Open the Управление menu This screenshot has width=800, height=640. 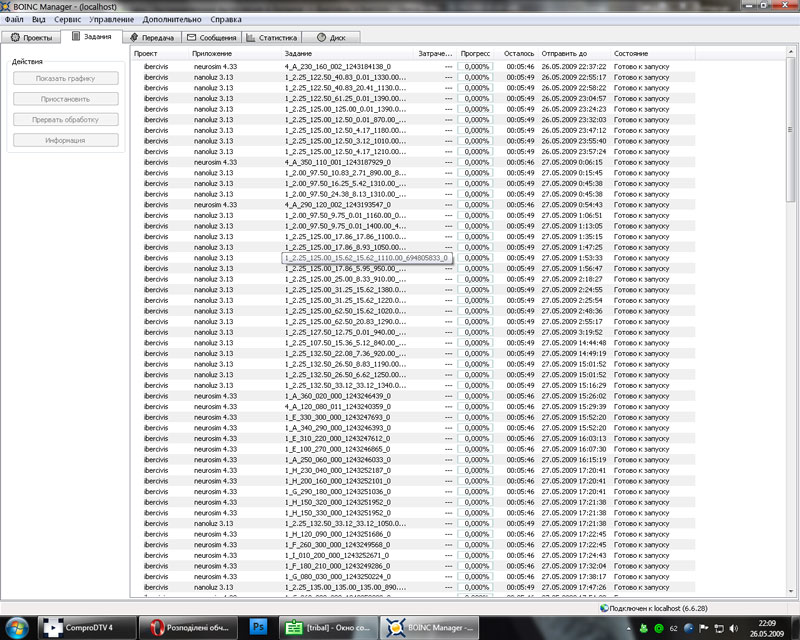pyautogui.click(x=111, y=19)
